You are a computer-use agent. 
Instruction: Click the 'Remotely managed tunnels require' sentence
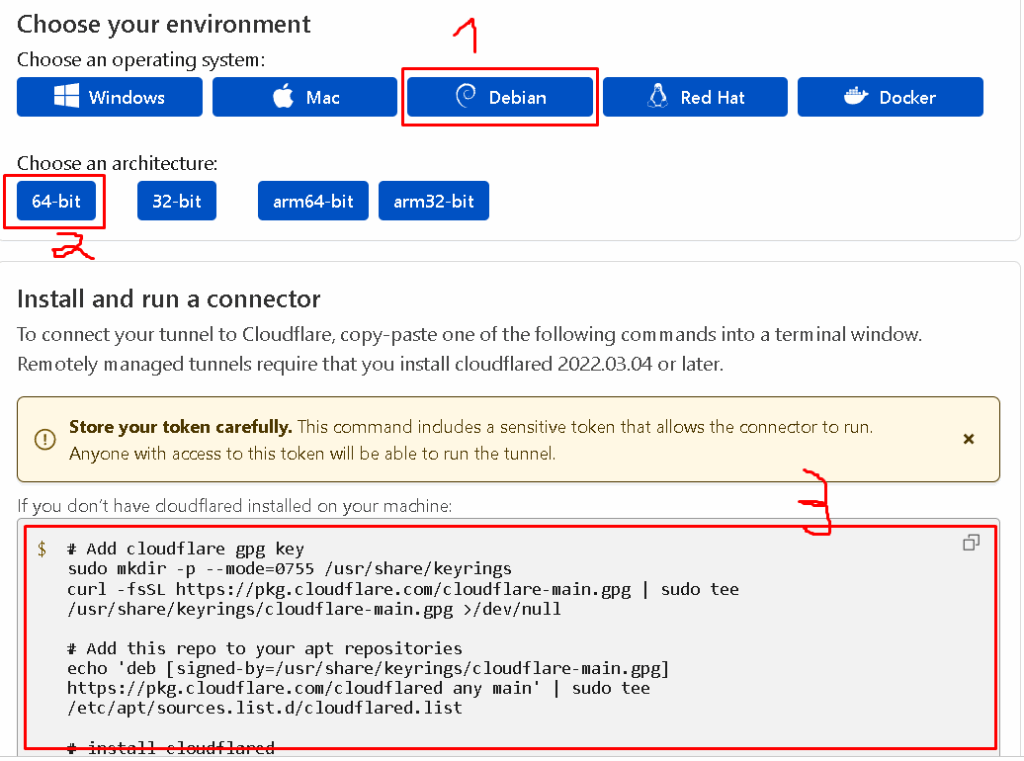[x=370, y=364]
